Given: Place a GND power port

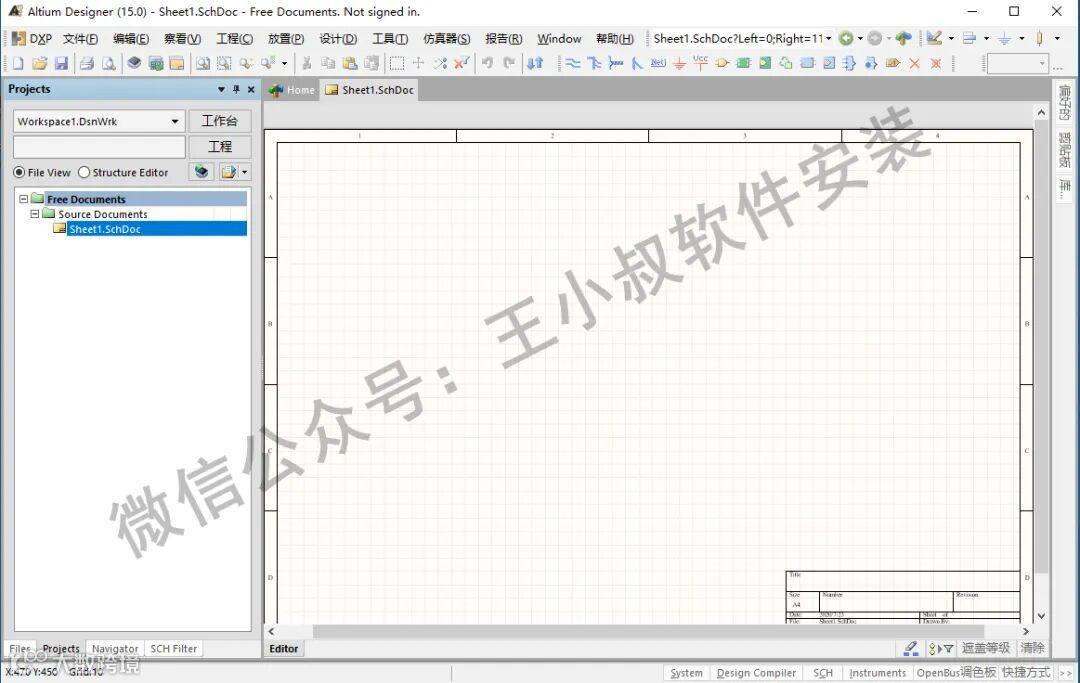Looking at the screenshot, I should (x=679, y=63).
